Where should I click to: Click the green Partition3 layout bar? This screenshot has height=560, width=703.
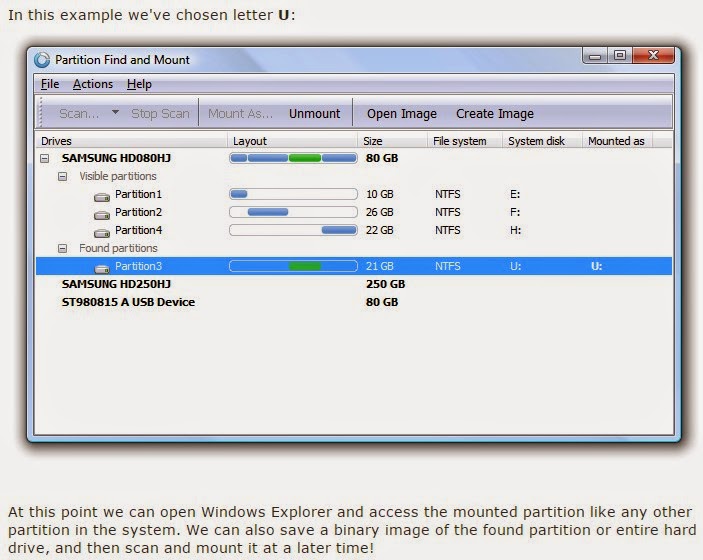[x=305, y=266]
